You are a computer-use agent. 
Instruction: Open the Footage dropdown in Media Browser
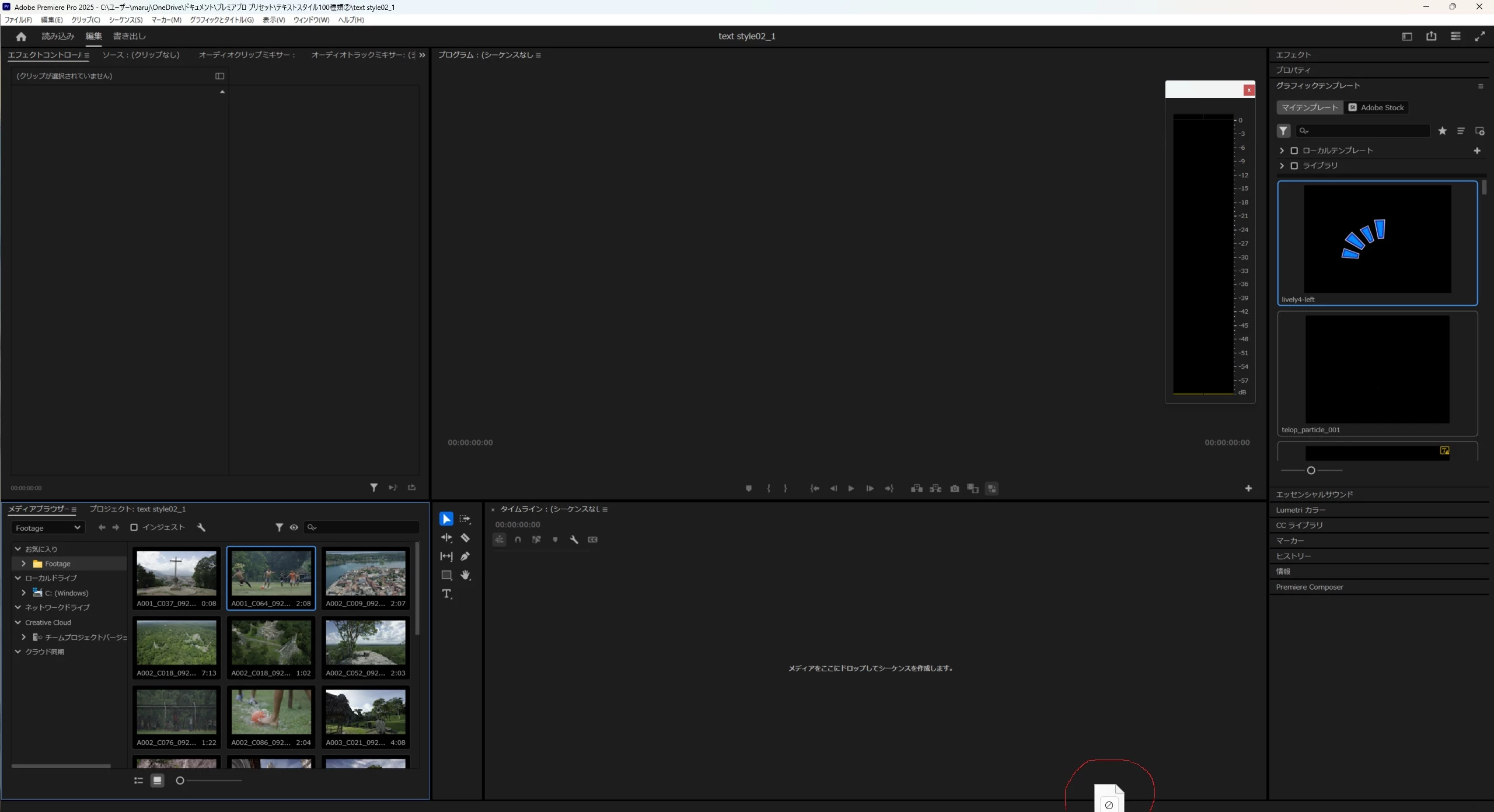(48, 528)
